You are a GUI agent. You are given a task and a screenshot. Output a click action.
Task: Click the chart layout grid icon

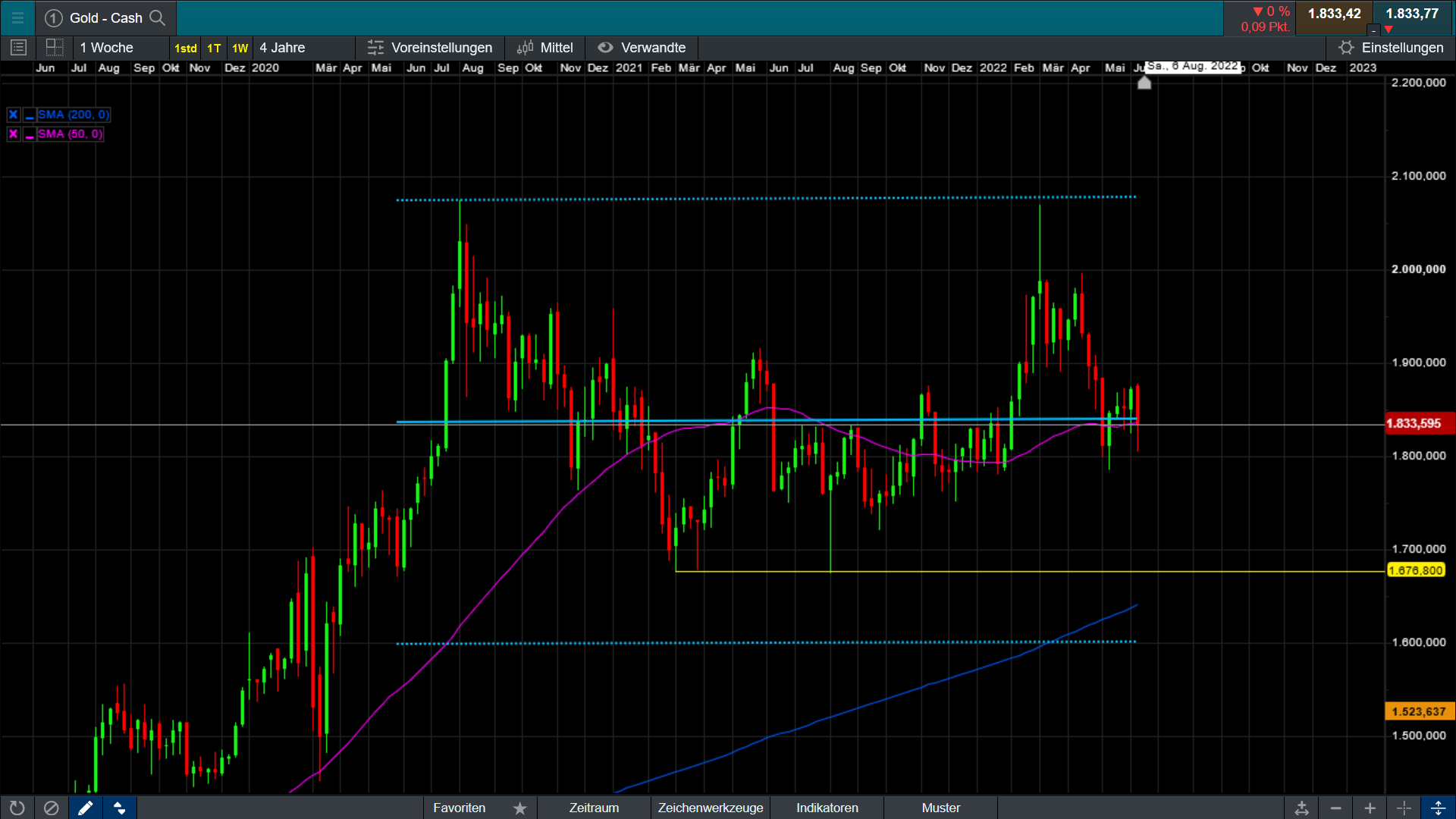[x=55, y=48]
